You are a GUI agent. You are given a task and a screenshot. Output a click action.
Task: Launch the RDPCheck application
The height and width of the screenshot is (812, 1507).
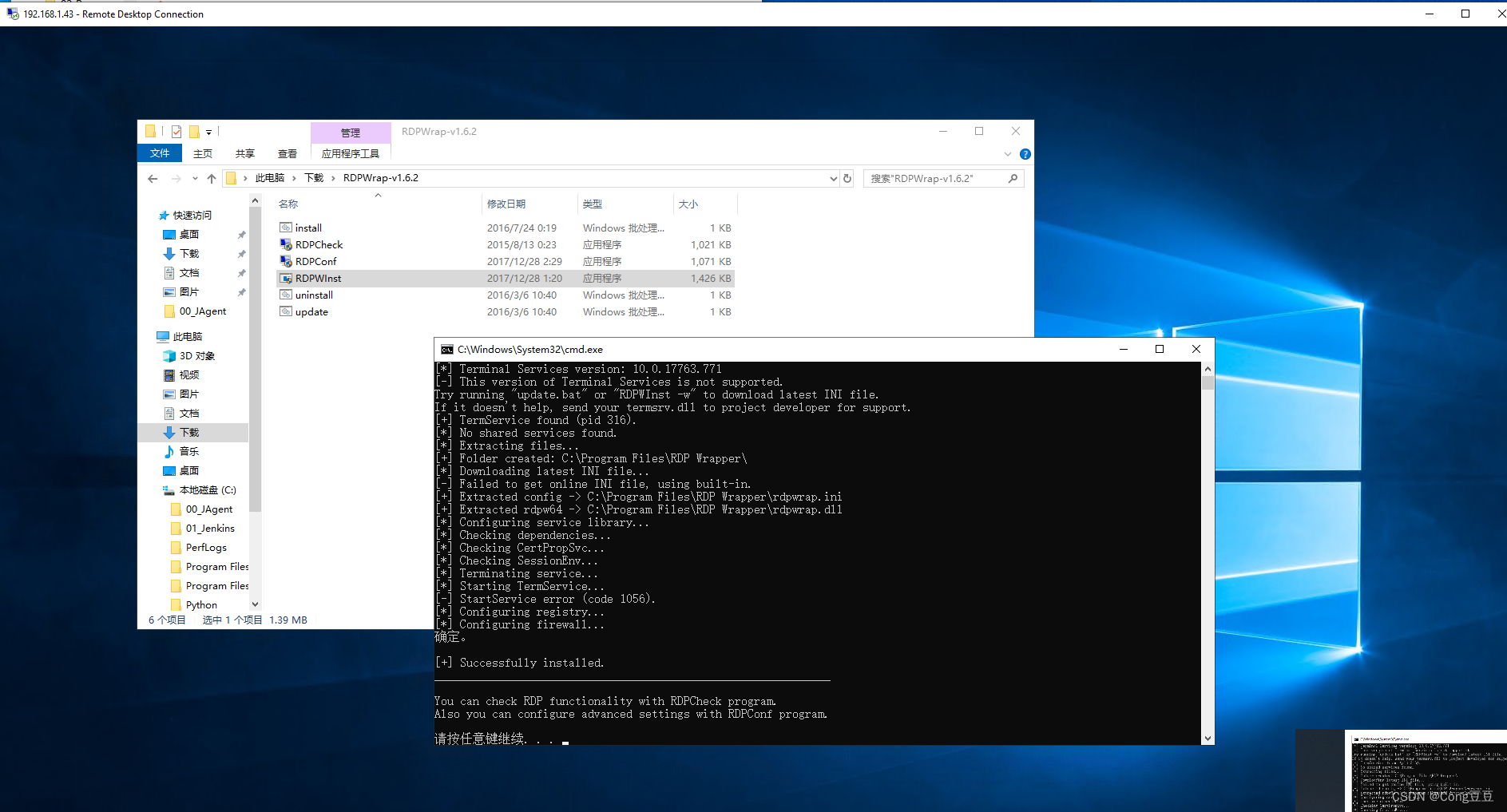(319, 244)
